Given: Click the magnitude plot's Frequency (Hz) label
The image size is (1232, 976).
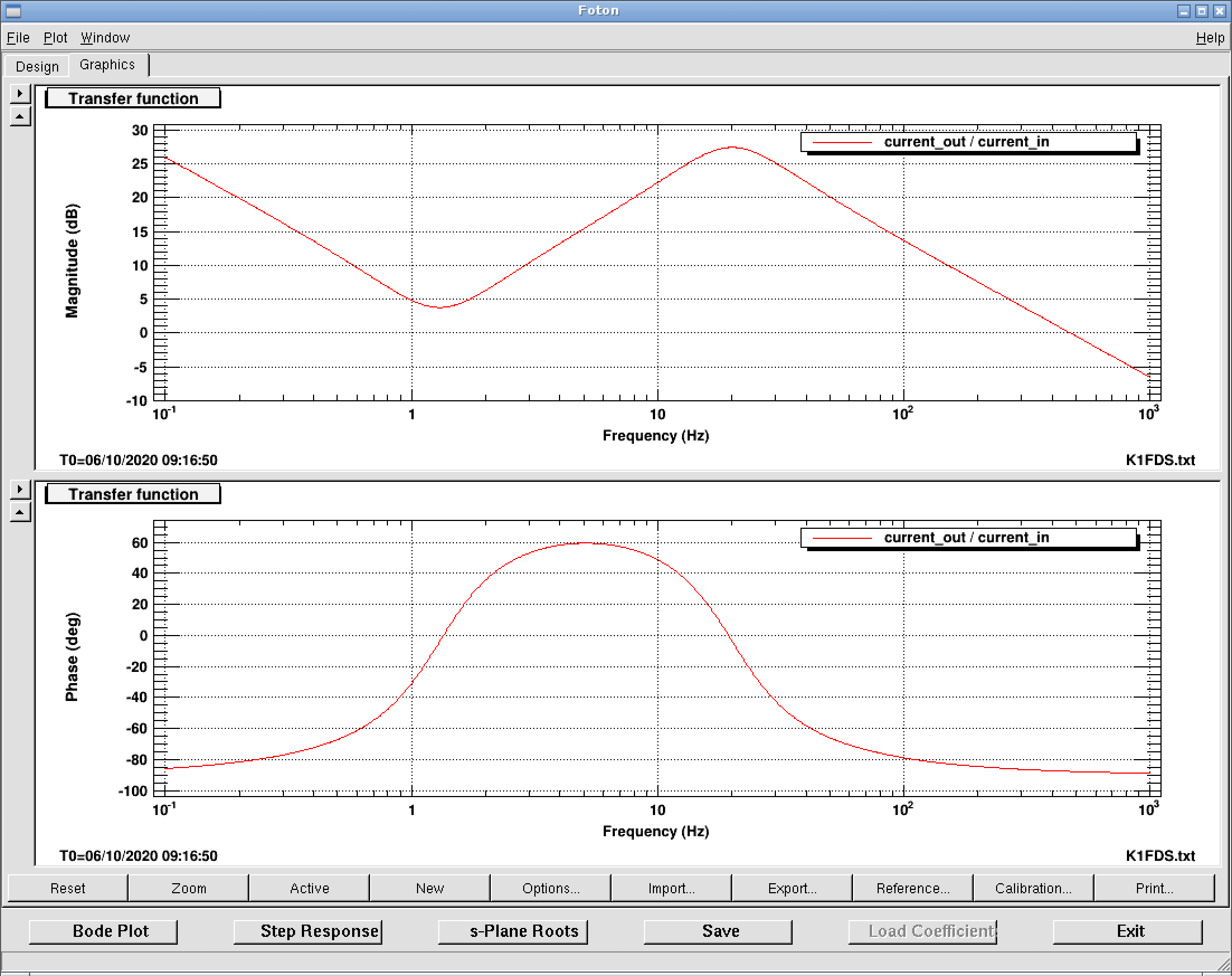Looking at the screenshot, I should point(656,435).
